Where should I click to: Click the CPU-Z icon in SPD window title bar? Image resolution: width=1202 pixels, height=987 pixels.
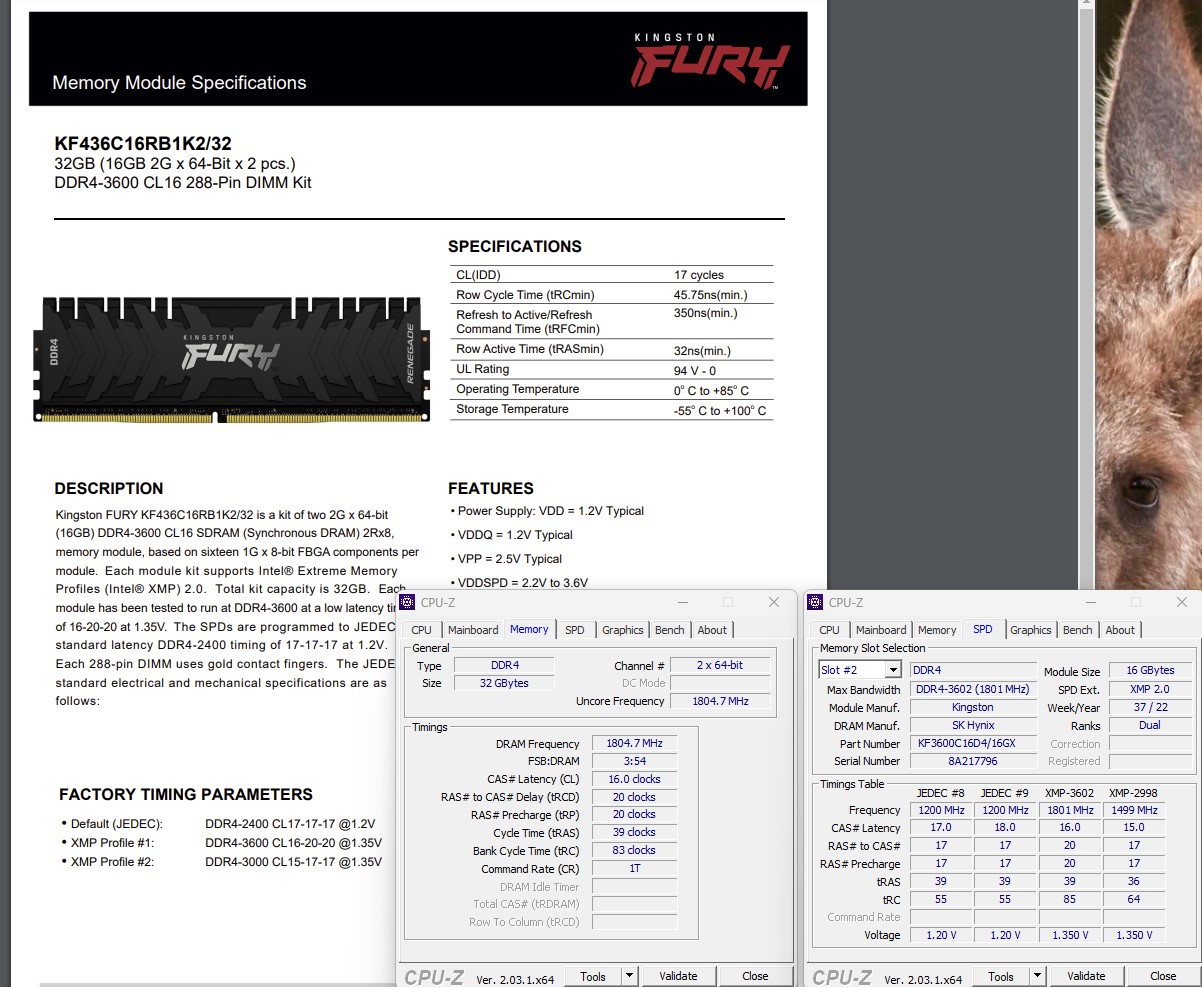coord(817,602)
